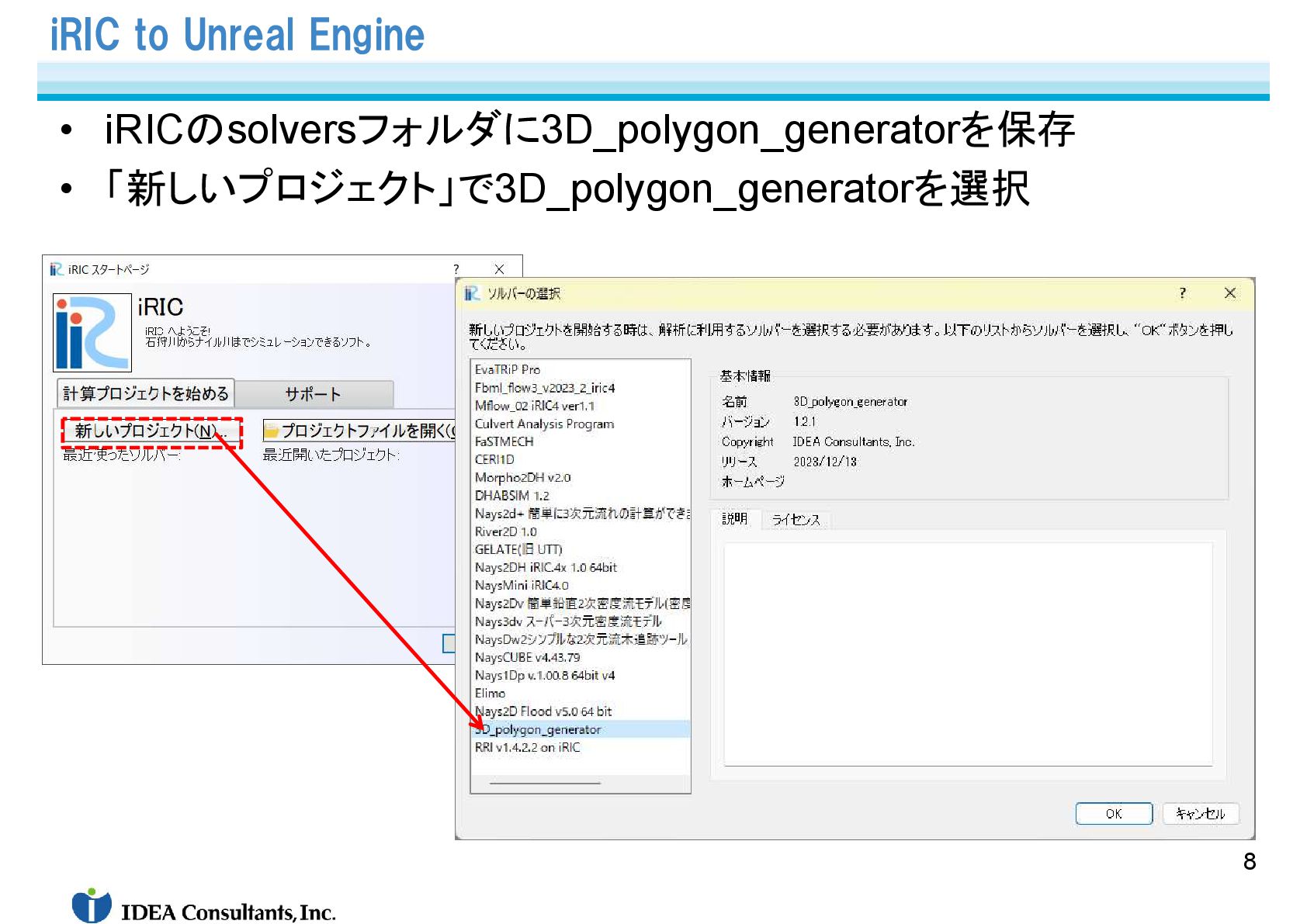This screenshot has width=1307, height=924.
Task: Select the 計算プロジェクトを始める tab
Action: [x=146, y=393]
